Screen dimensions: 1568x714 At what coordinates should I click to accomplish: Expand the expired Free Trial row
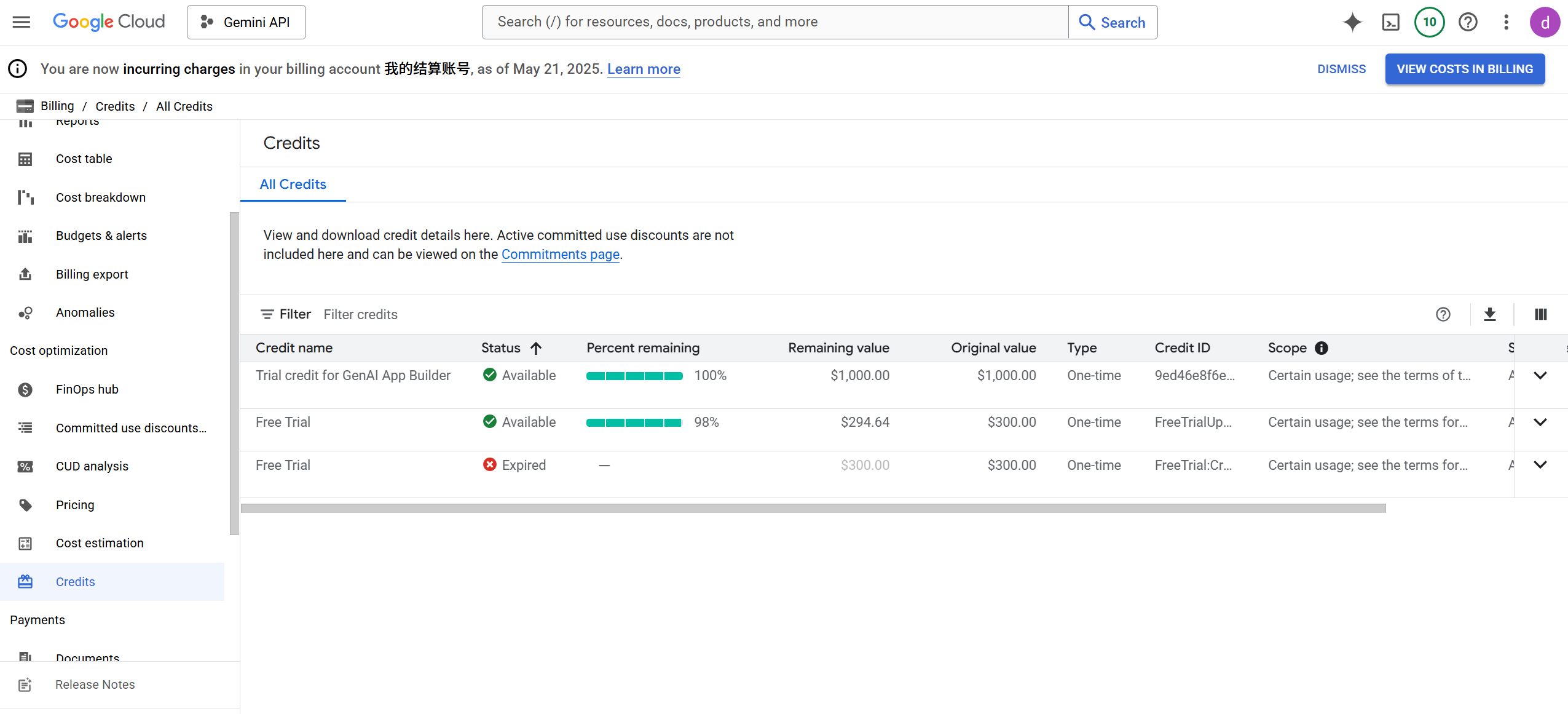pos(1540,464)
